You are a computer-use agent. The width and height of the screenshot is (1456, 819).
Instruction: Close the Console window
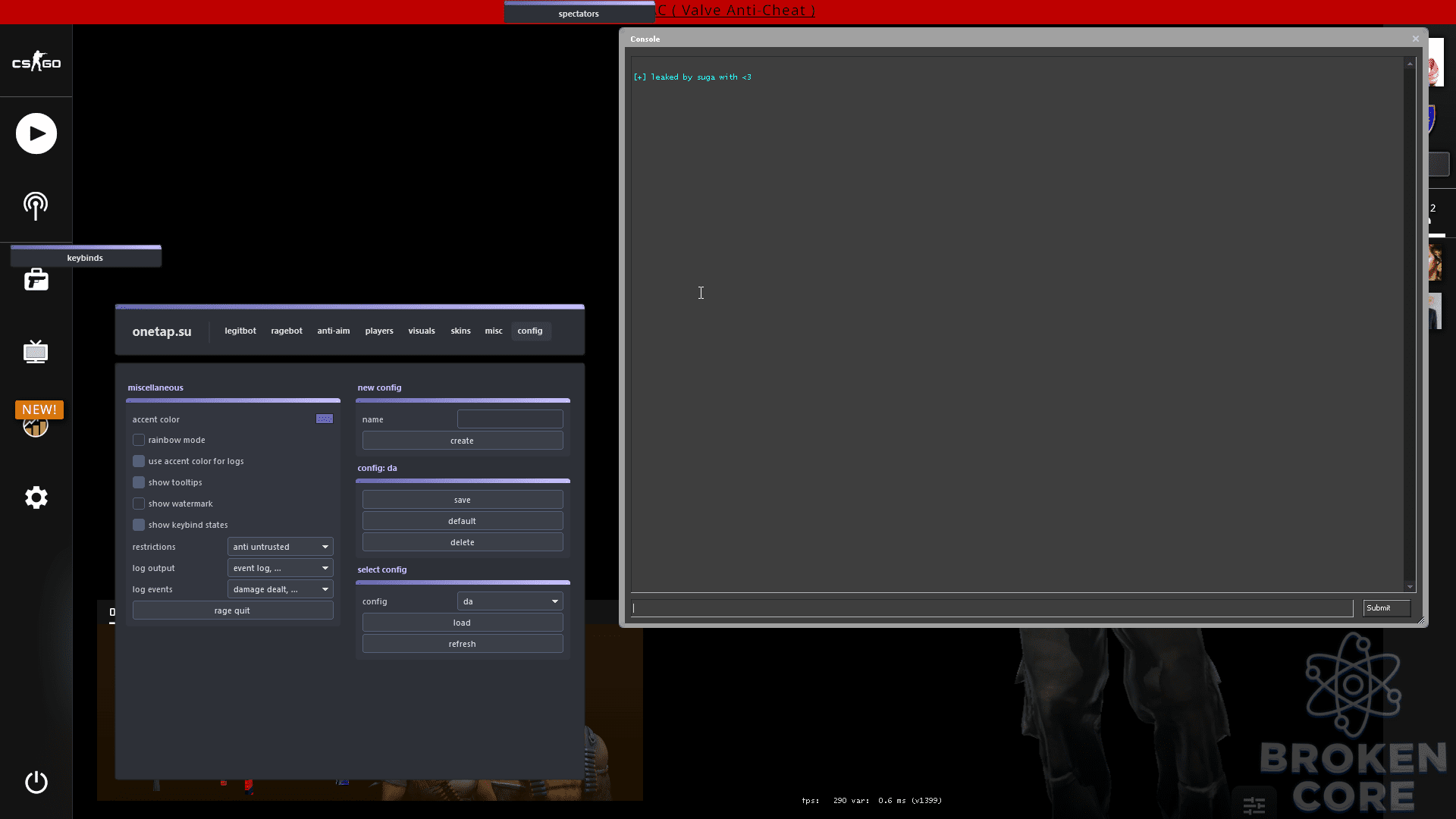point(1415,39)
